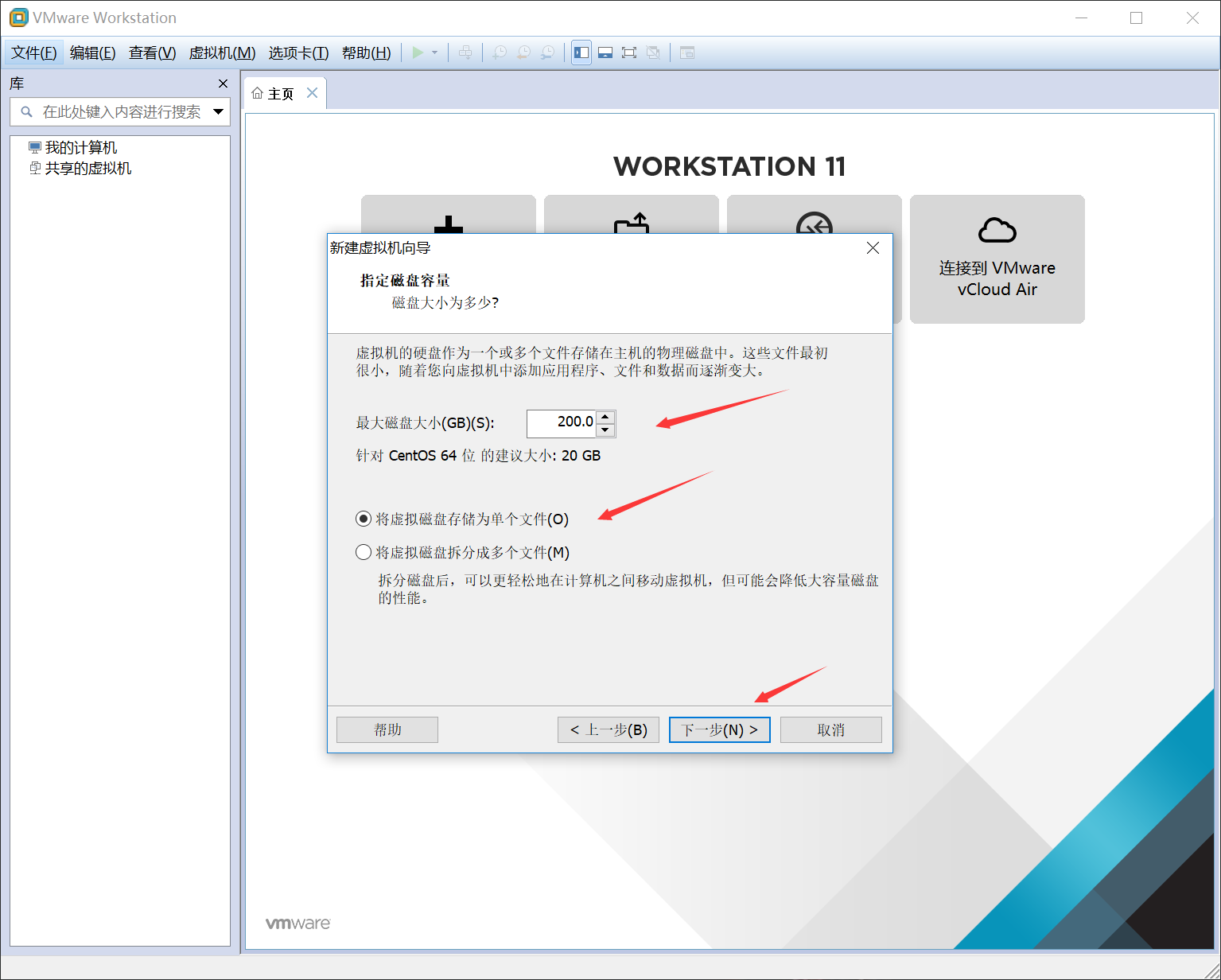Toggle the thumbnail bar toolbar icon
The height and width of the screenshot is (980, 1221).
[605, 52]
